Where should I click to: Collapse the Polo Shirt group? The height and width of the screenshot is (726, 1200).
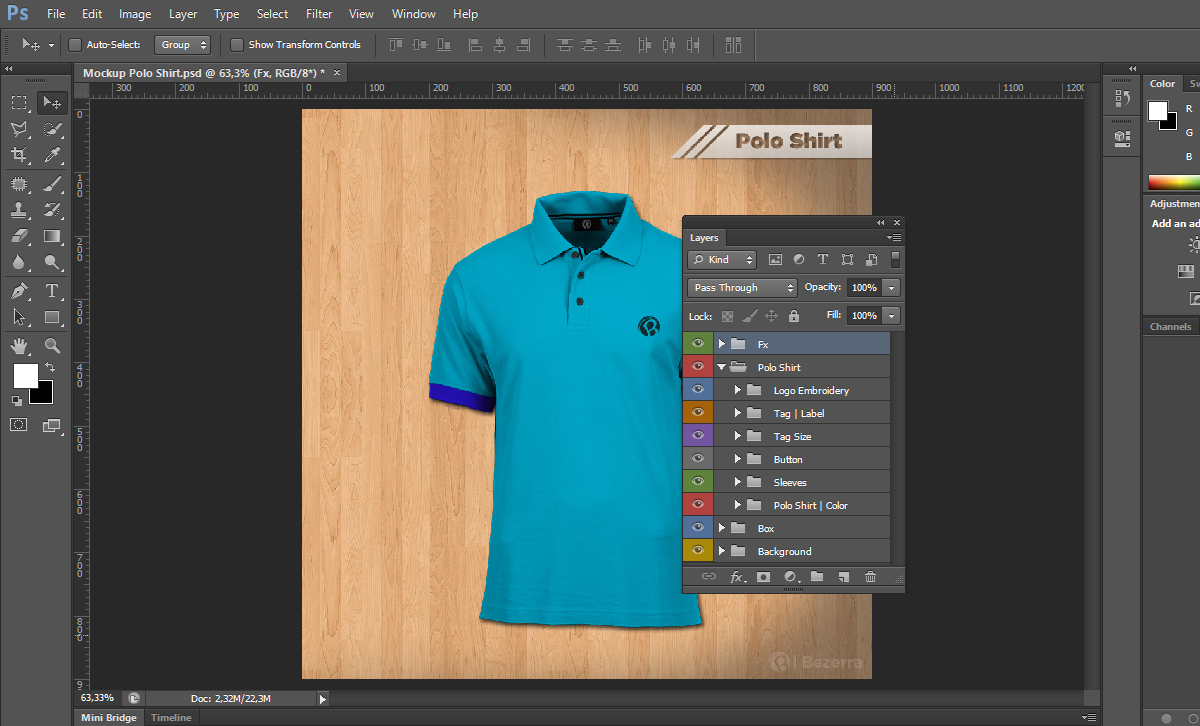[721, 367]
